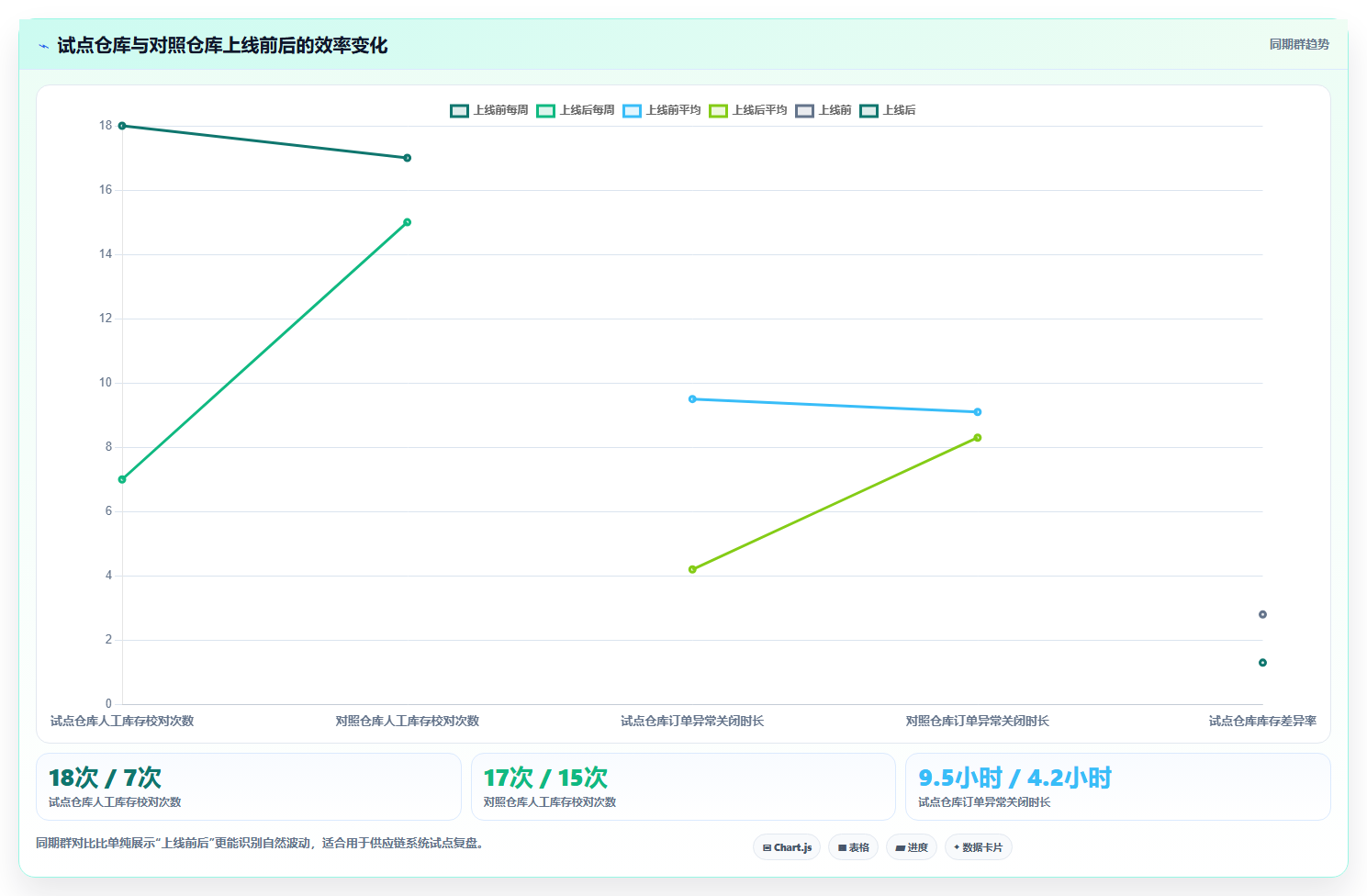Image resolution: width=1367 pixels, height=896 pixels.
Task: Click the 18次 / 7次 stat value
Action: click(x=105, y=778)
